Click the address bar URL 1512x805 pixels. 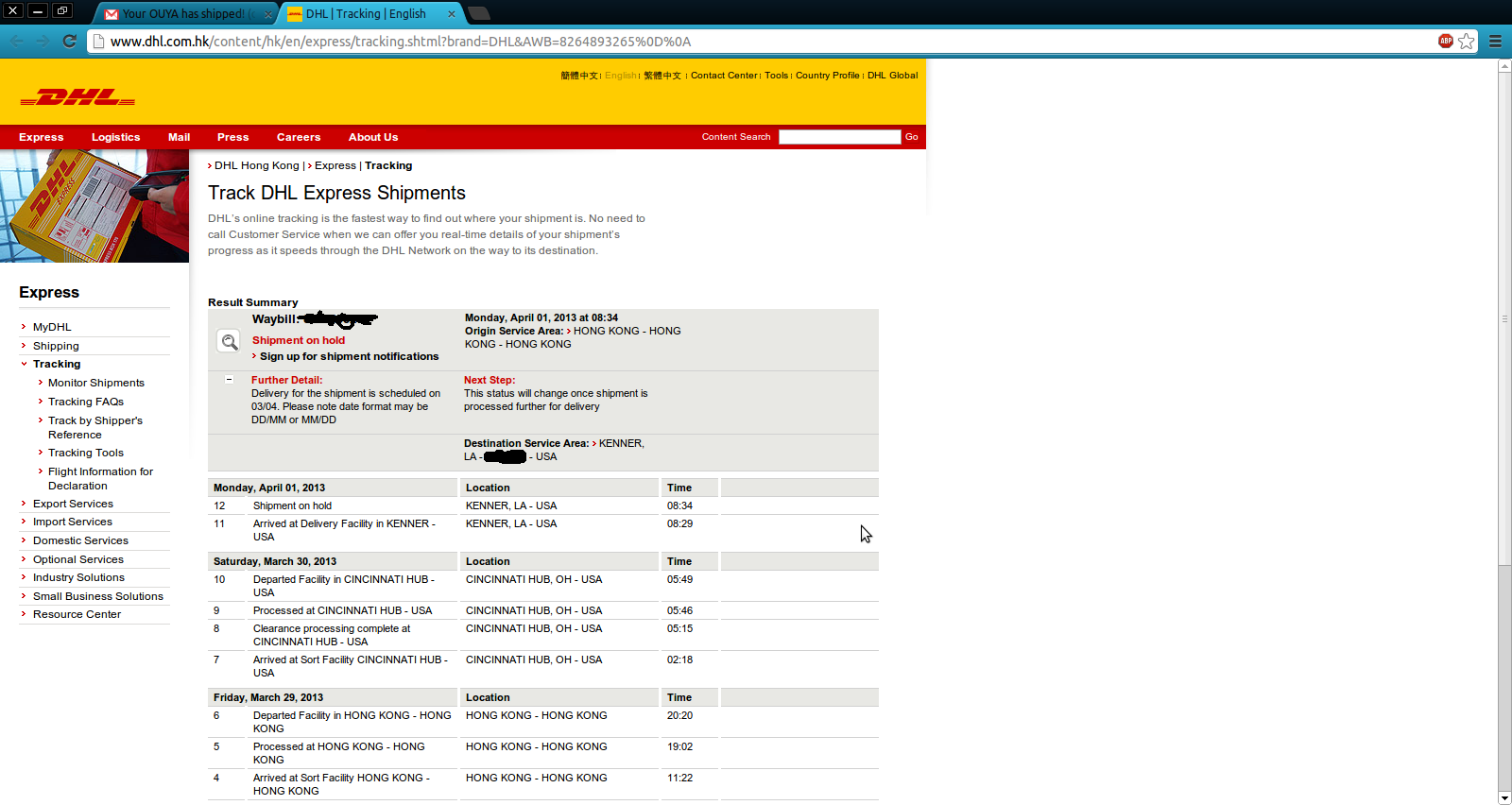[x=401, y=42]
